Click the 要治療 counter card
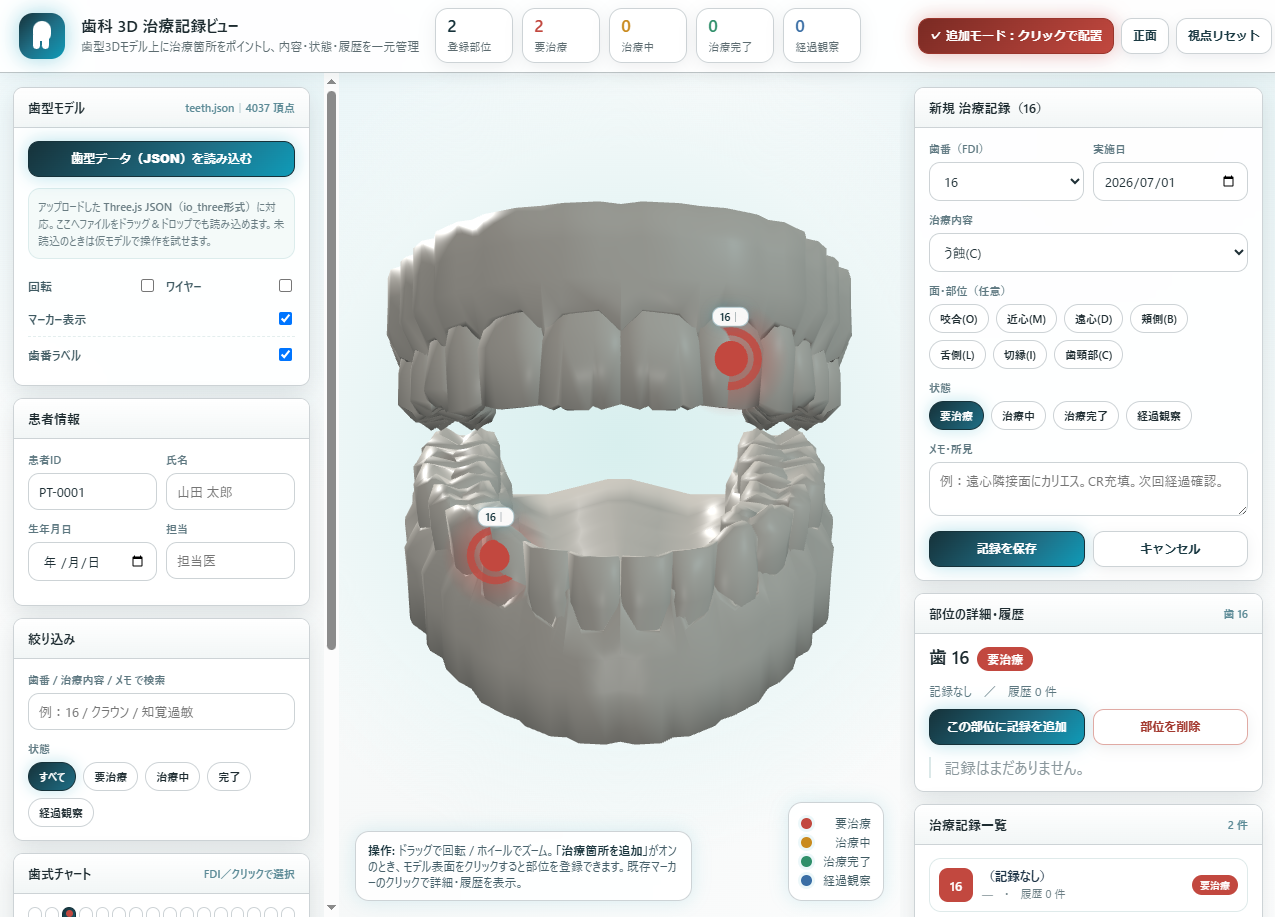 [561, 36]
